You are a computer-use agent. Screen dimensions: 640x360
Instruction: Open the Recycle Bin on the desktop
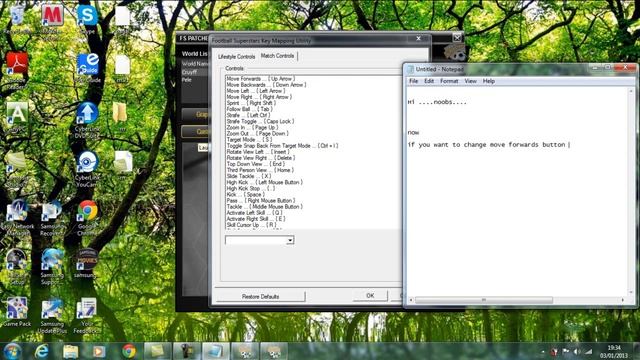pos(17,18)
